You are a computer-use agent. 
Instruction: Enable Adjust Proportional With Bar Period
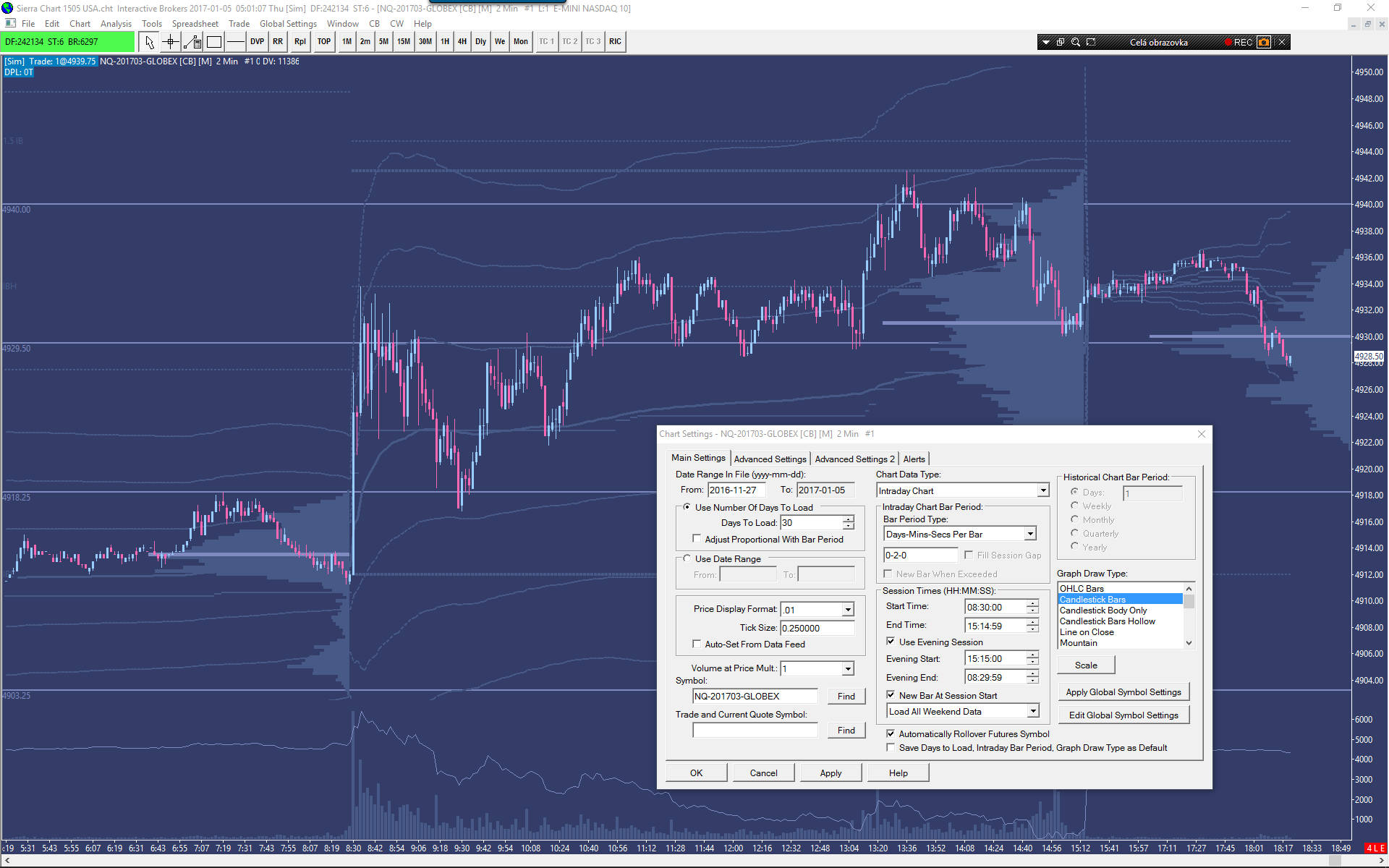pos(697,539)
